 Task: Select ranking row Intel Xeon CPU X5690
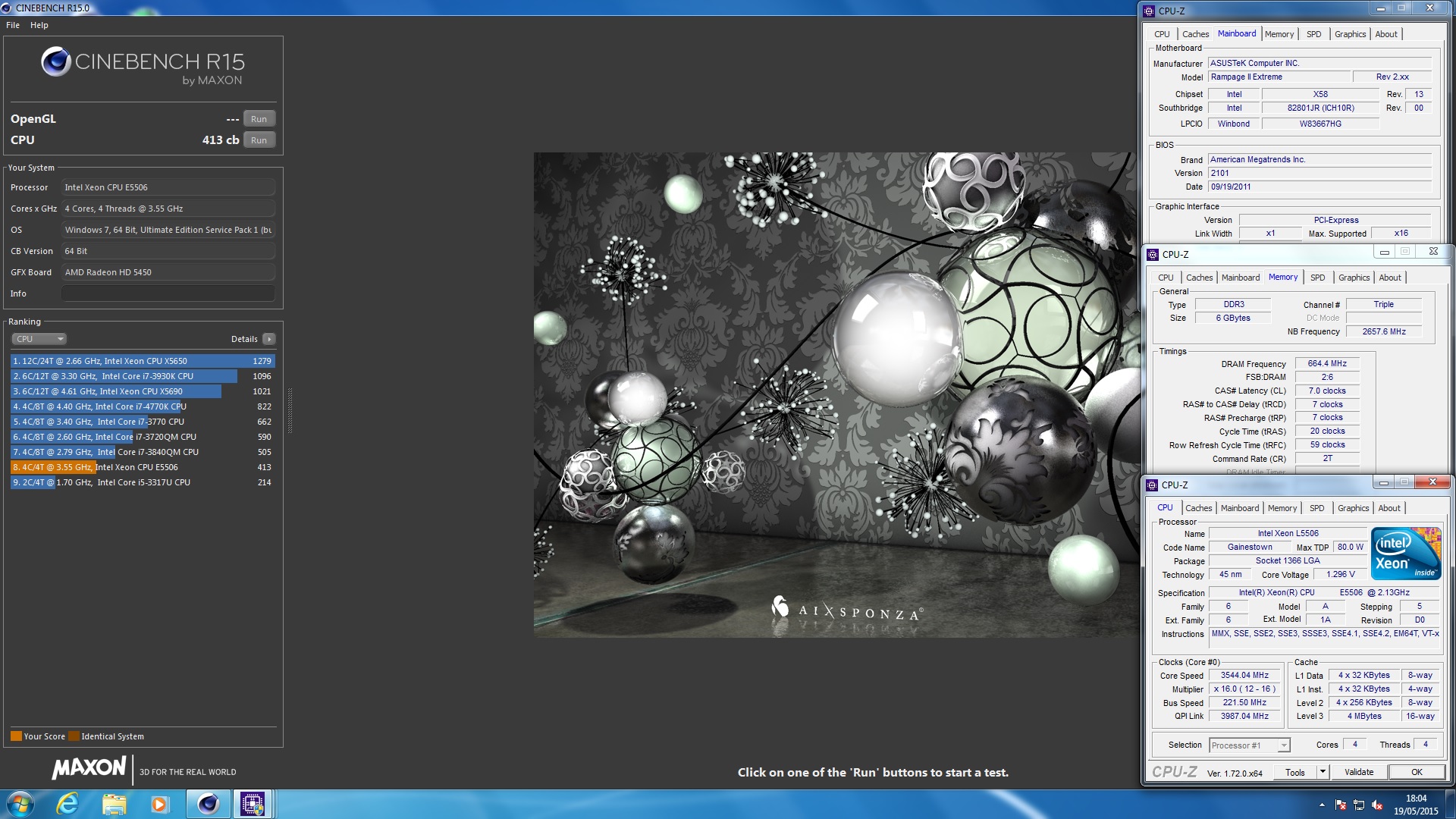pos(143,391)
